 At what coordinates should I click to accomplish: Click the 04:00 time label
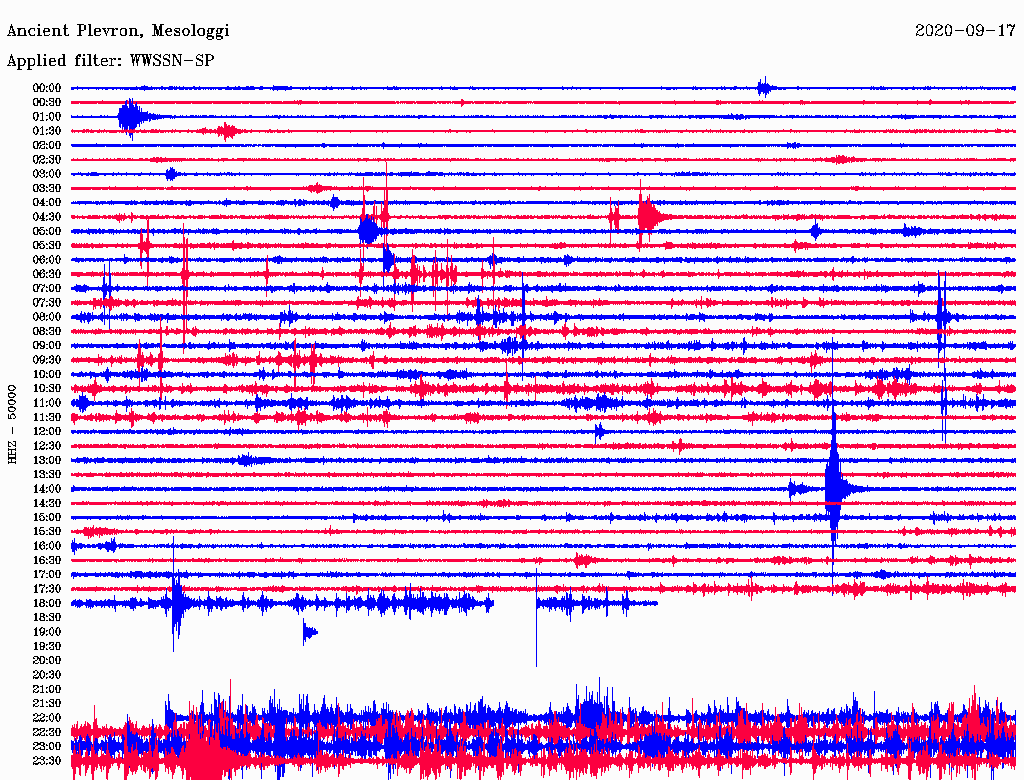click(47, 203)
